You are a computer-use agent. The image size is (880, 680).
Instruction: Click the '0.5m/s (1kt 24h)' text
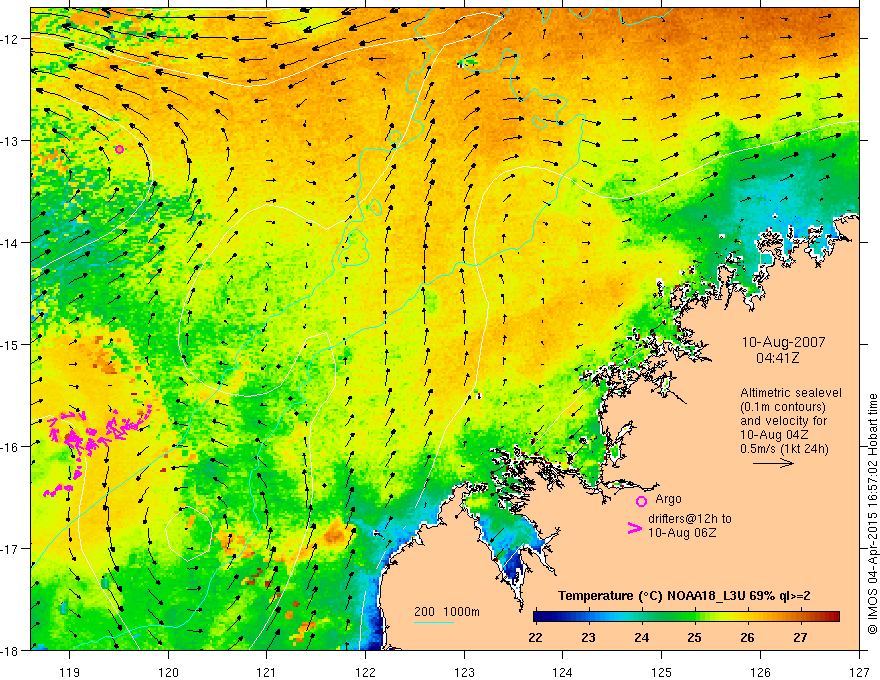coord(784,449)
